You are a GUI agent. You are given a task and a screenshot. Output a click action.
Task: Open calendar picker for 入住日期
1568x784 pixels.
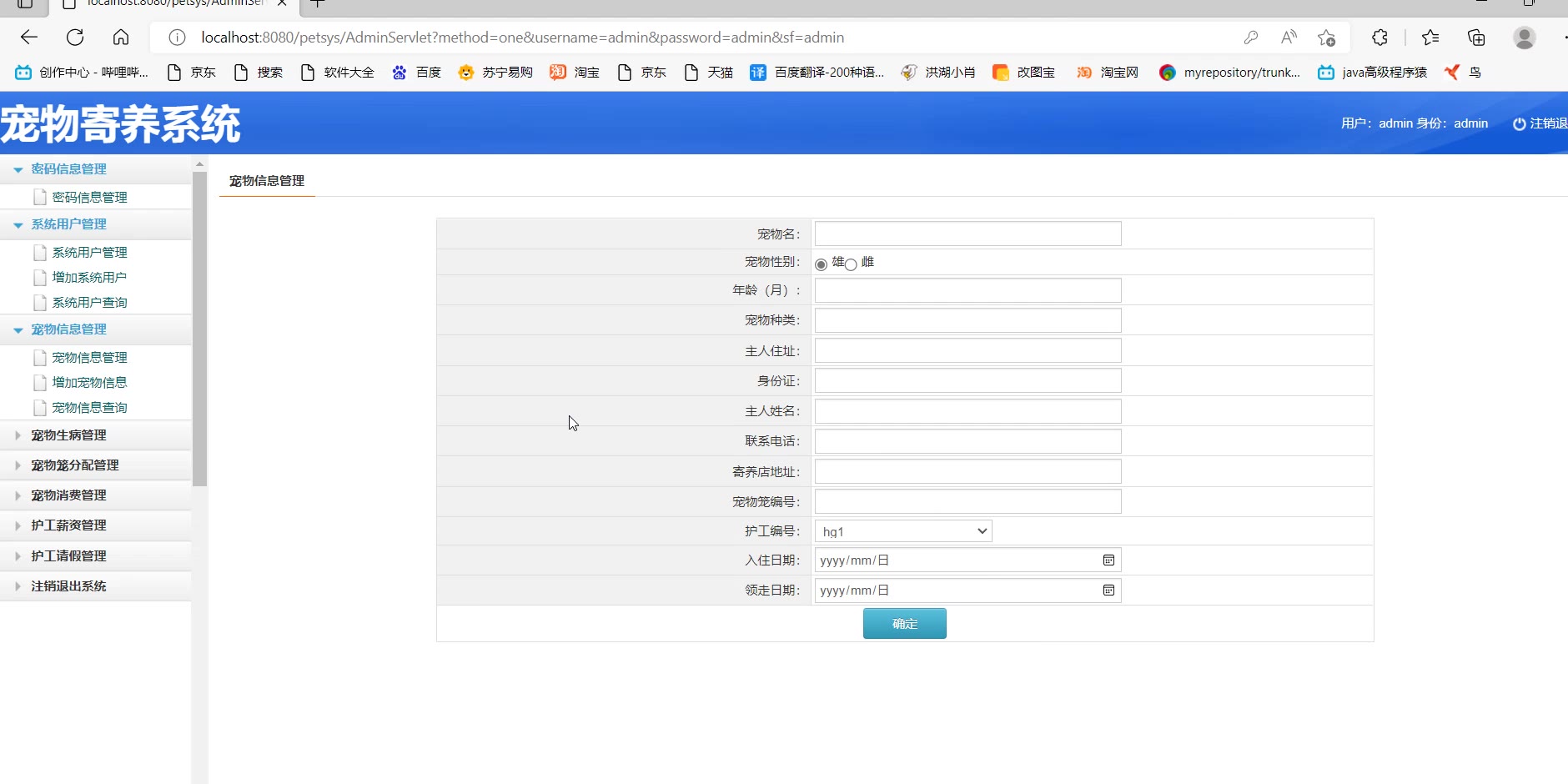[1108, 560]
